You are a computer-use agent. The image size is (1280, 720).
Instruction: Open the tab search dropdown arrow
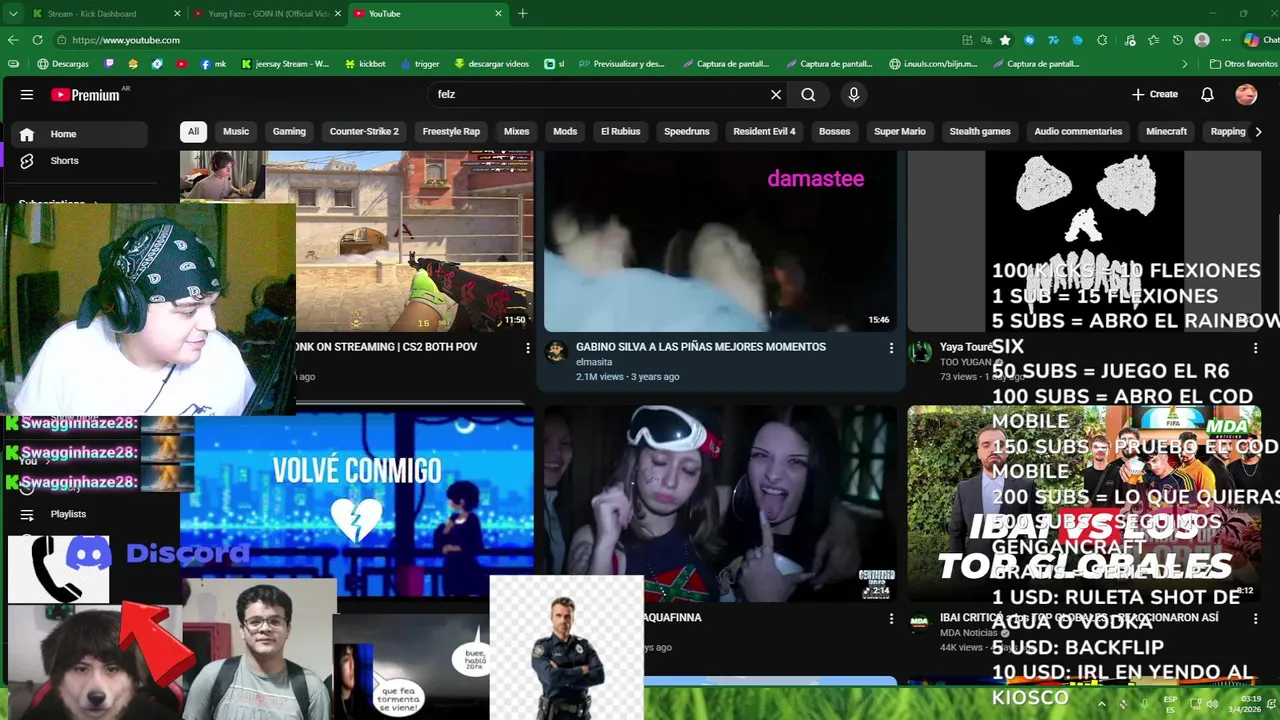[13, 14]
